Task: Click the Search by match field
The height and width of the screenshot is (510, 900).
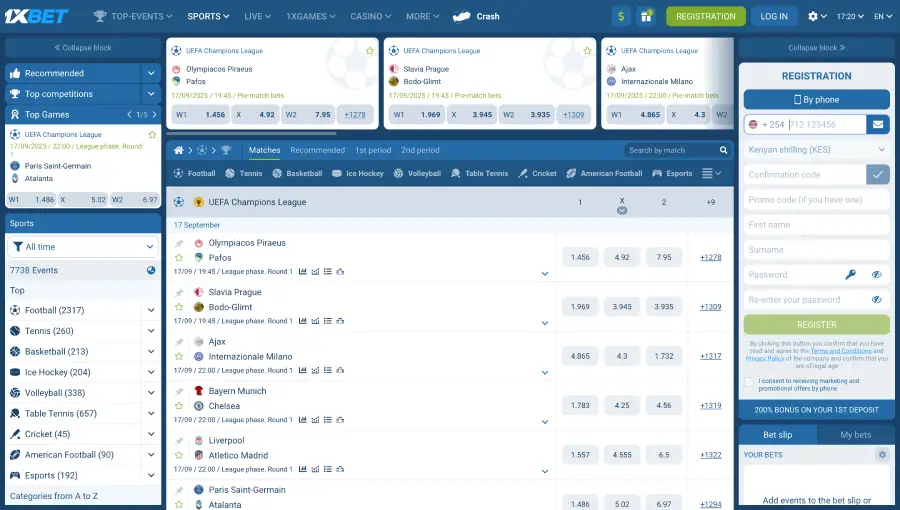Action: point(670,150)
